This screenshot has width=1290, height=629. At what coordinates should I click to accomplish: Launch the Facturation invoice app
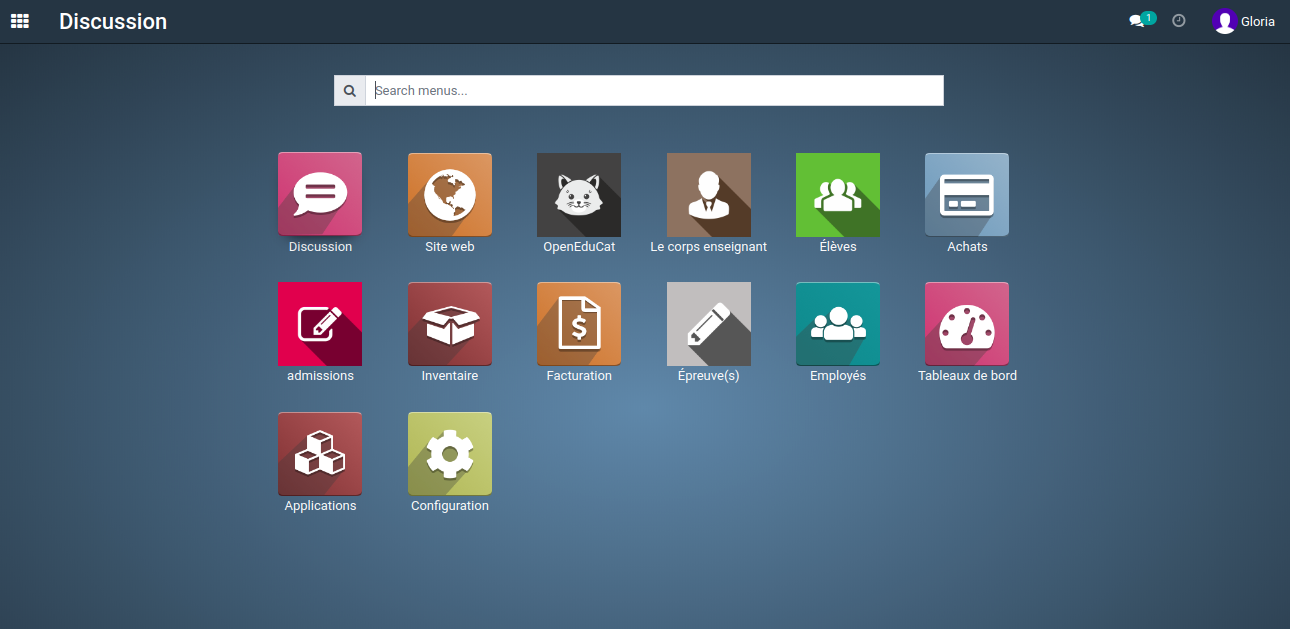[x=579, y=324]
